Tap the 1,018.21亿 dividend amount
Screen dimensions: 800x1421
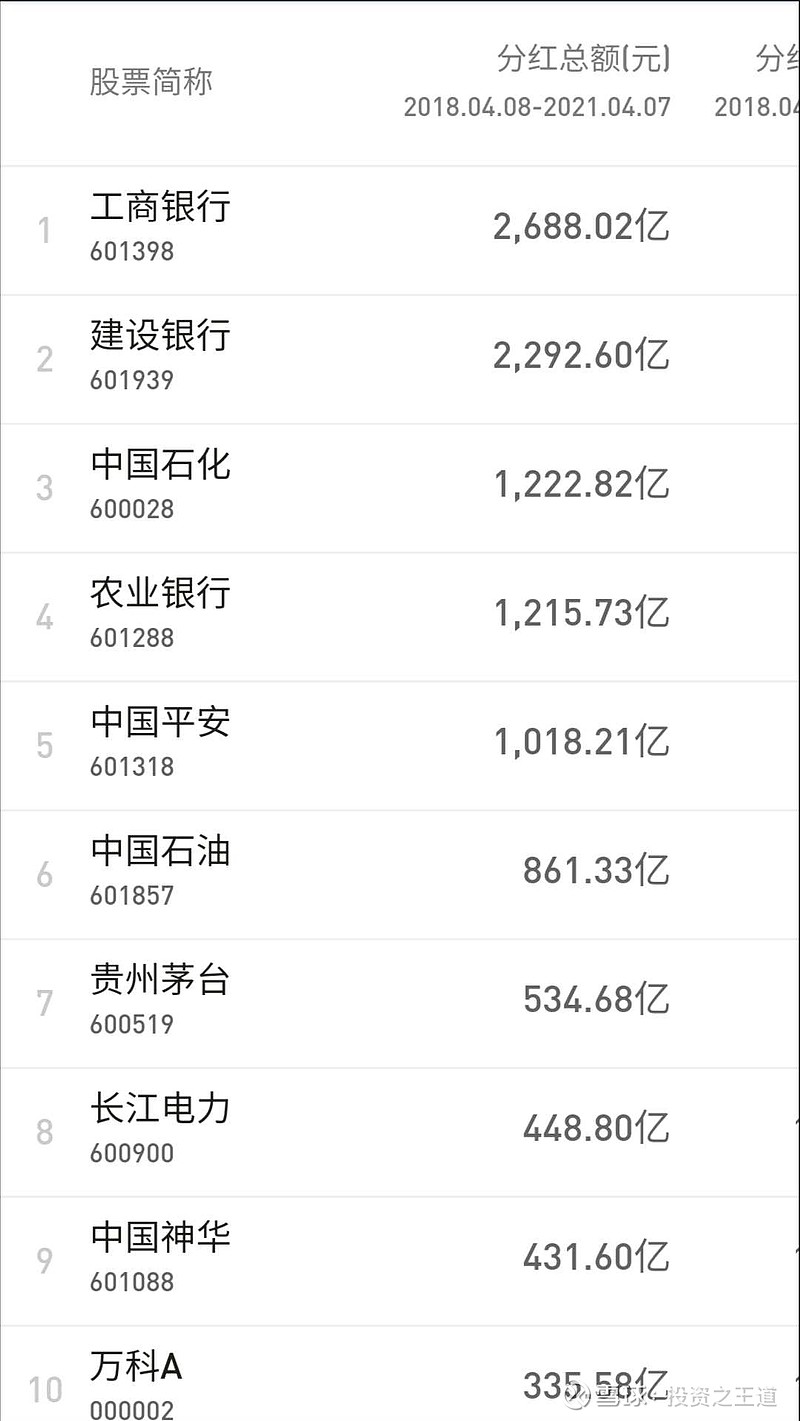[x=581, y=743]
